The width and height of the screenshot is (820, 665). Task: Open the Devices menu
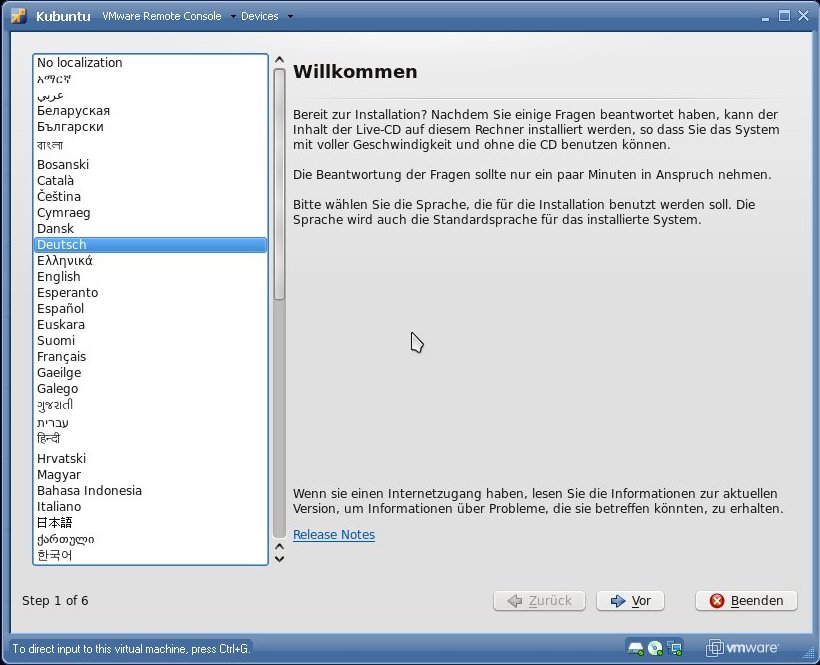[x=267, y=16]
